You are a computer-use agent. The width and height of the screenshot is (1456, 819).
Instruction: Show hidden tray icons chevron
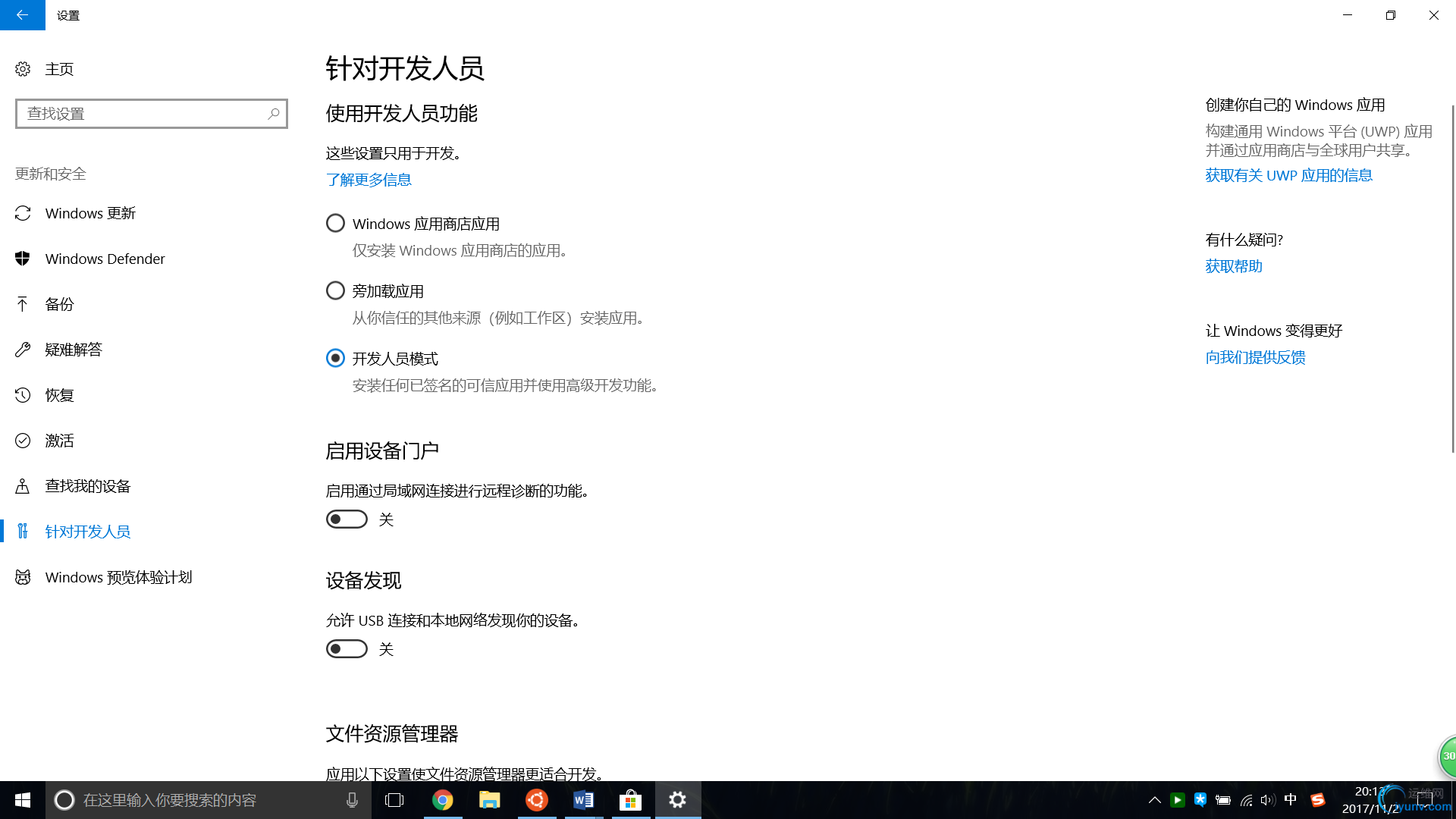click(x=1154, y=800)
